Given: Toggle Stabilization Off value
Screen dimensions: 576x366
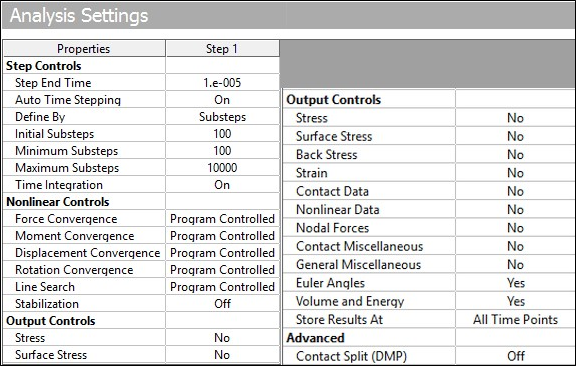Looking at the screenshot, I should 222,304.
